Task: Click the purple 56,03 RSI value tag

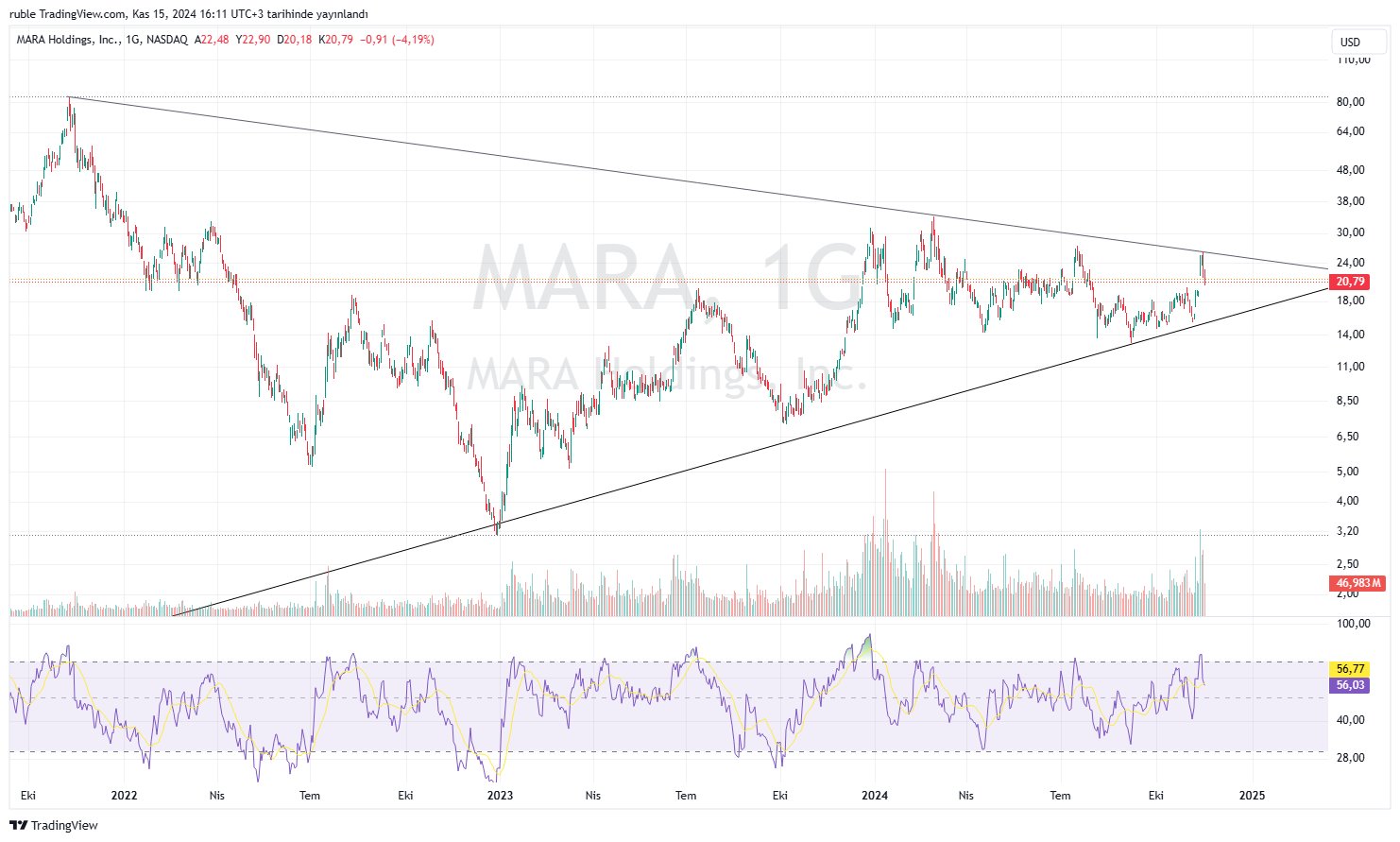Action: (x=1351, y=685)
